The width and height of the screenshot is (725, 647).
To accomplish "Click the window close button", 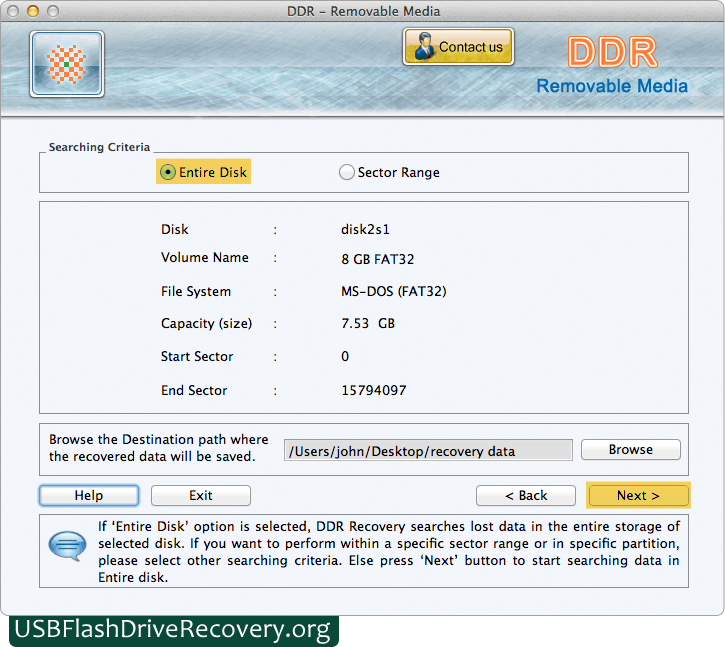I will (13, 11).
